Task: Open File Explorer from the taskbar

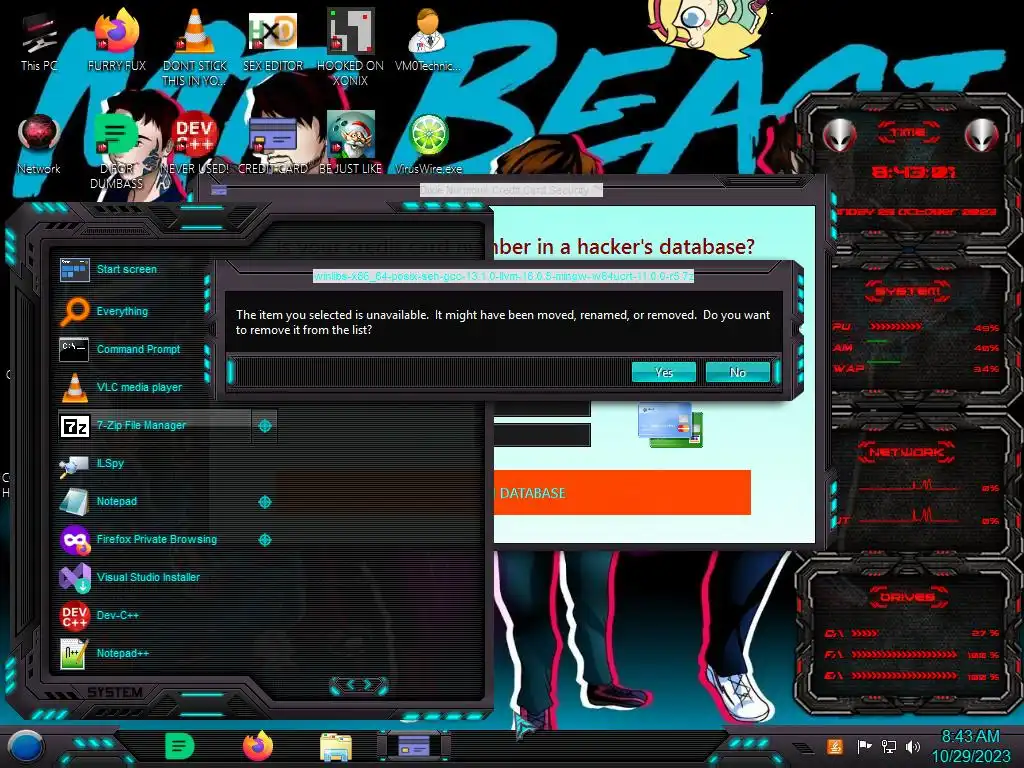Action: click(336, 748)
